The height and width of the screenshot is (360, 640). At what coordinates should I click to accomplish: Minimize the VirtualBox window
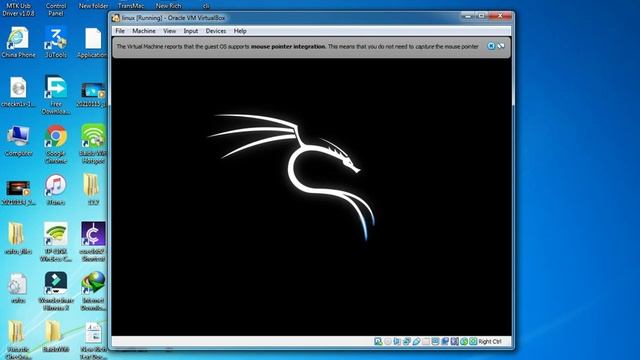point(468,16)
